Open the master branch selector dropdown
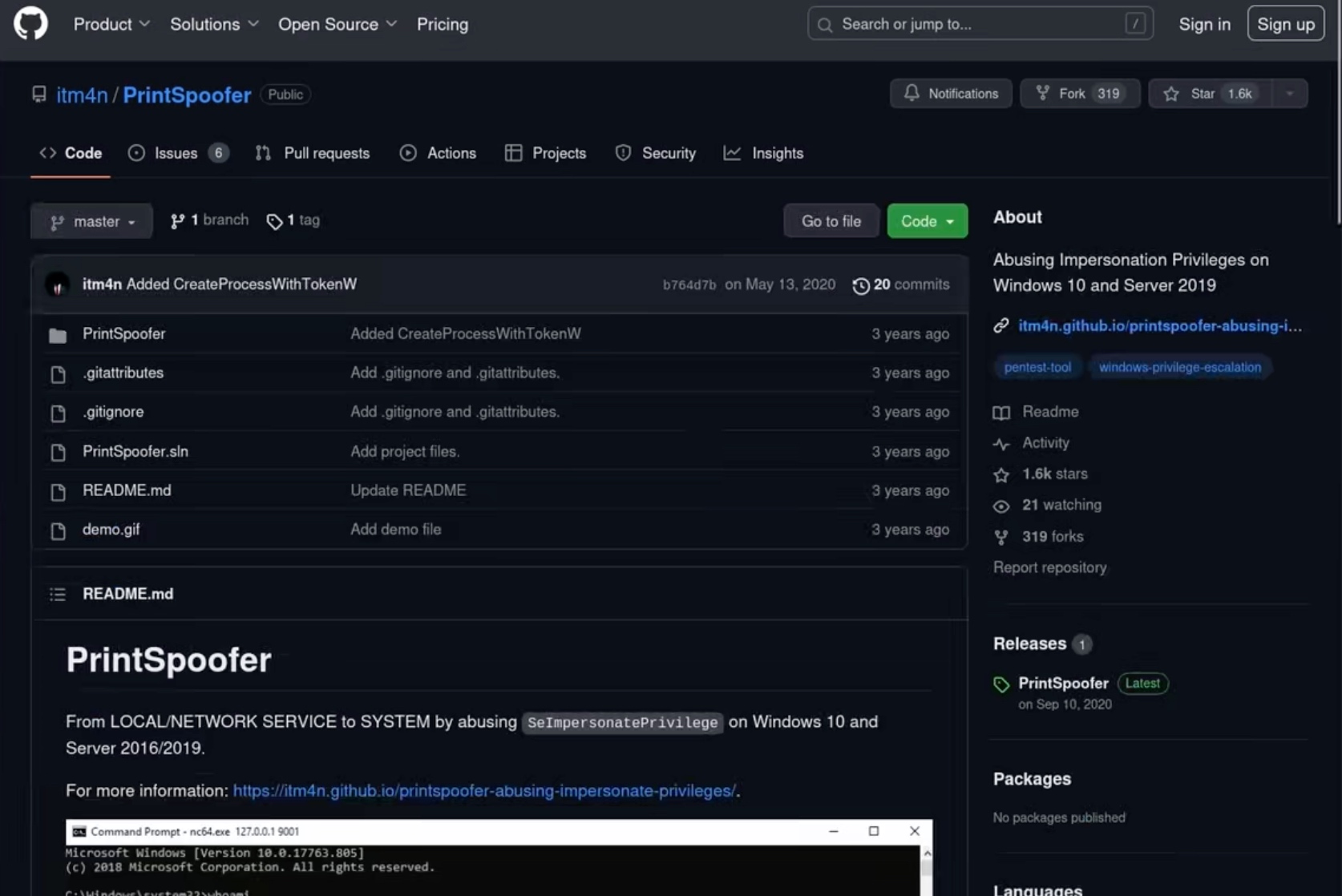1342x896 pixels. click(91, 221)
